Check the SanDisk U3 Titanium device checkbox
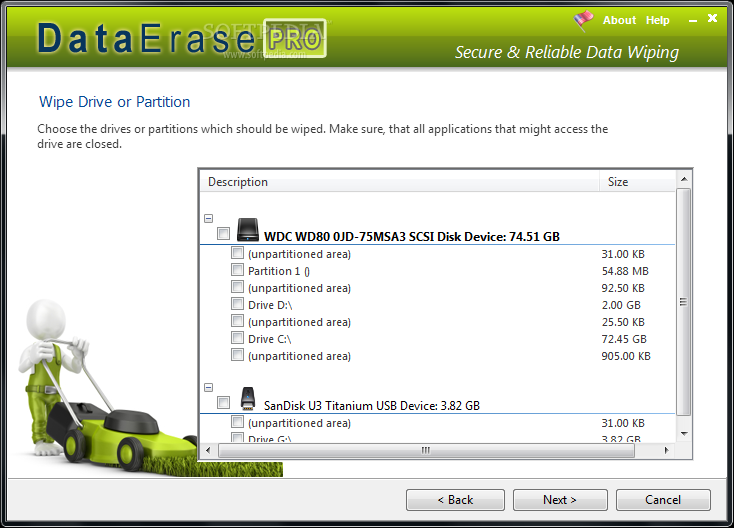The width and height of the screenshot is (734, 528). [224, 403]
